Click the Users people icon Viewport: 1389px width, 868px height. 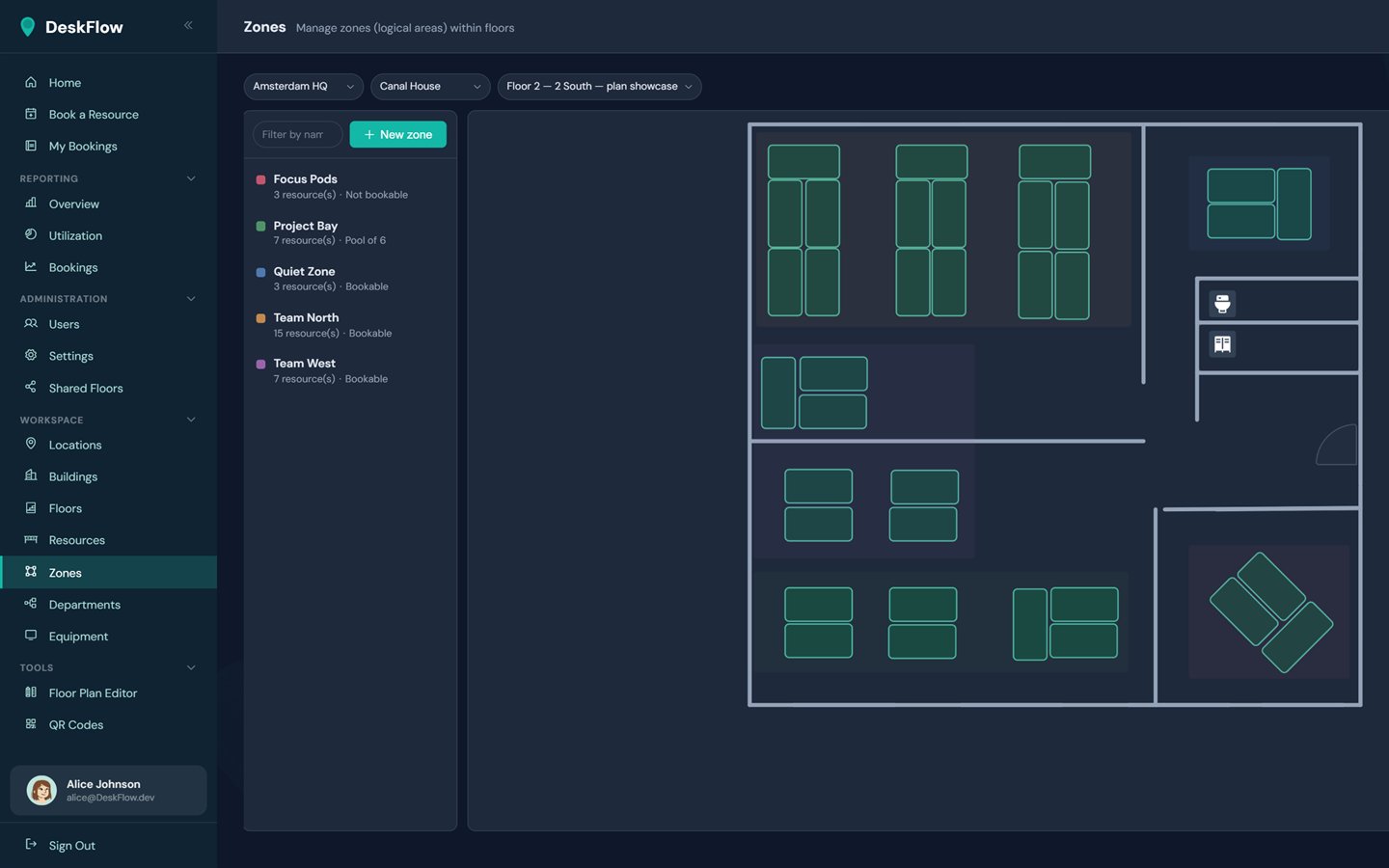point(31,324)
